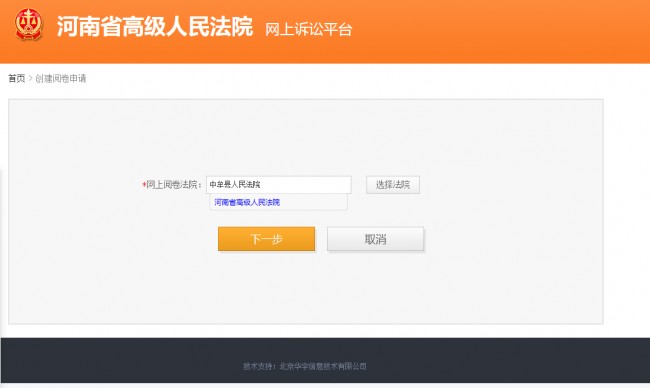Click the 河南省高级人民法院 header title
Image resolution: width=650 pixels, height=388 pixels.
point(155,27)
